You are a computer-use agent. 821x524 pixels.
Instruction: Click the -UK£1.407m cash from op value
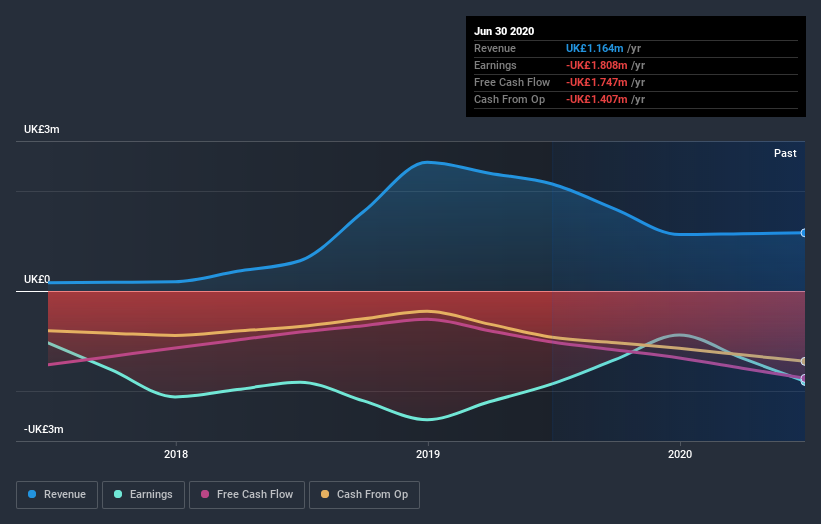tap(596, 99)
